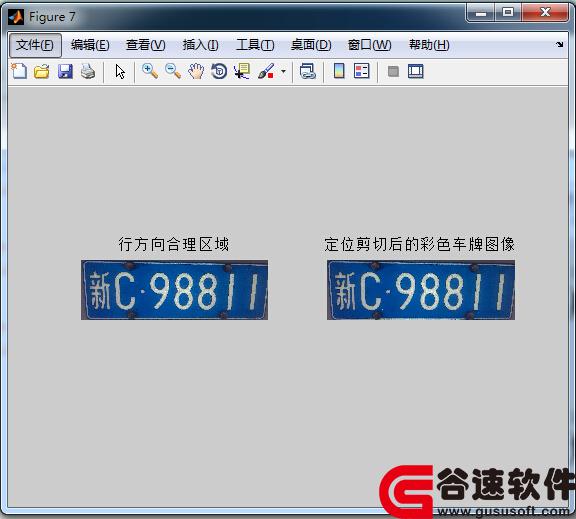Click the plate image under 定位剪切后的彩色车牌图像
576x519 pixels.
tap(421, 290)
